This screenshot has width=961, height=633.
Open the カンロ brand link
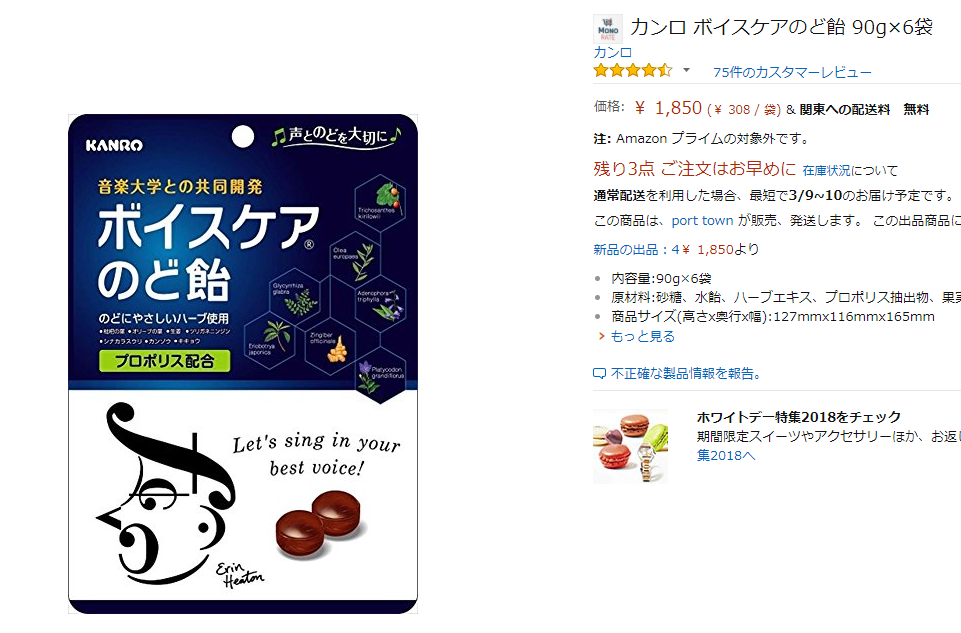[x=612, y=53]
